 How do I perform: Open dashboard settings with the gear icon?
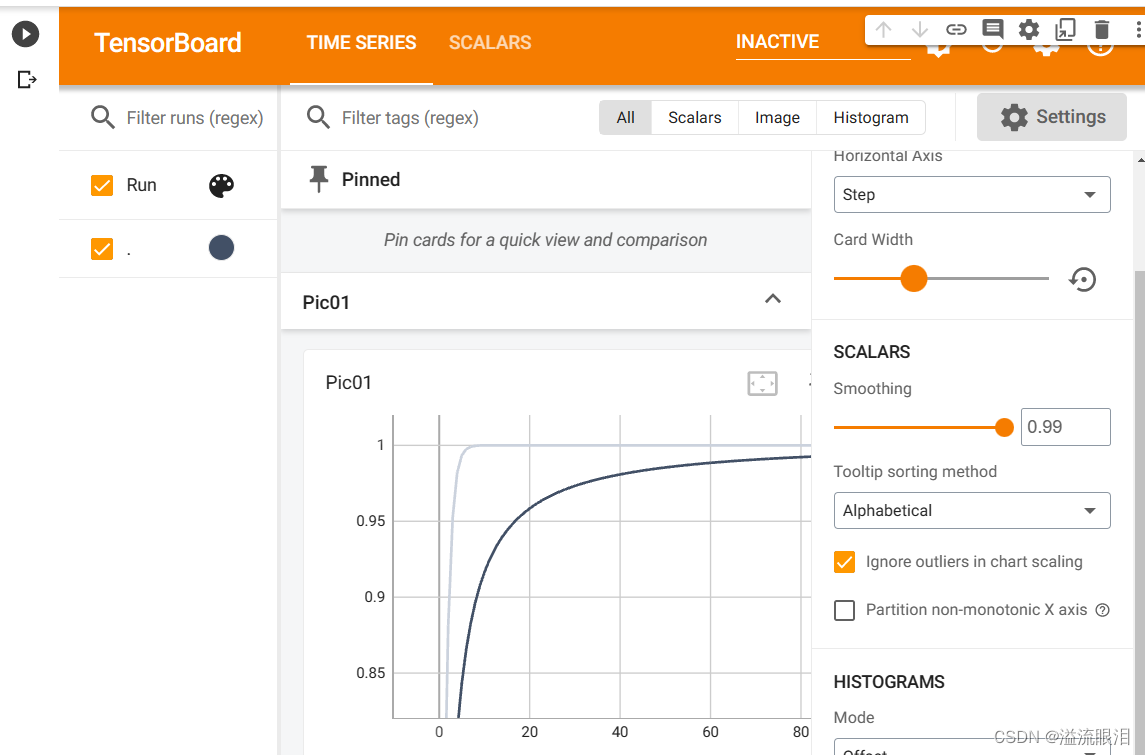point(1028,30)
